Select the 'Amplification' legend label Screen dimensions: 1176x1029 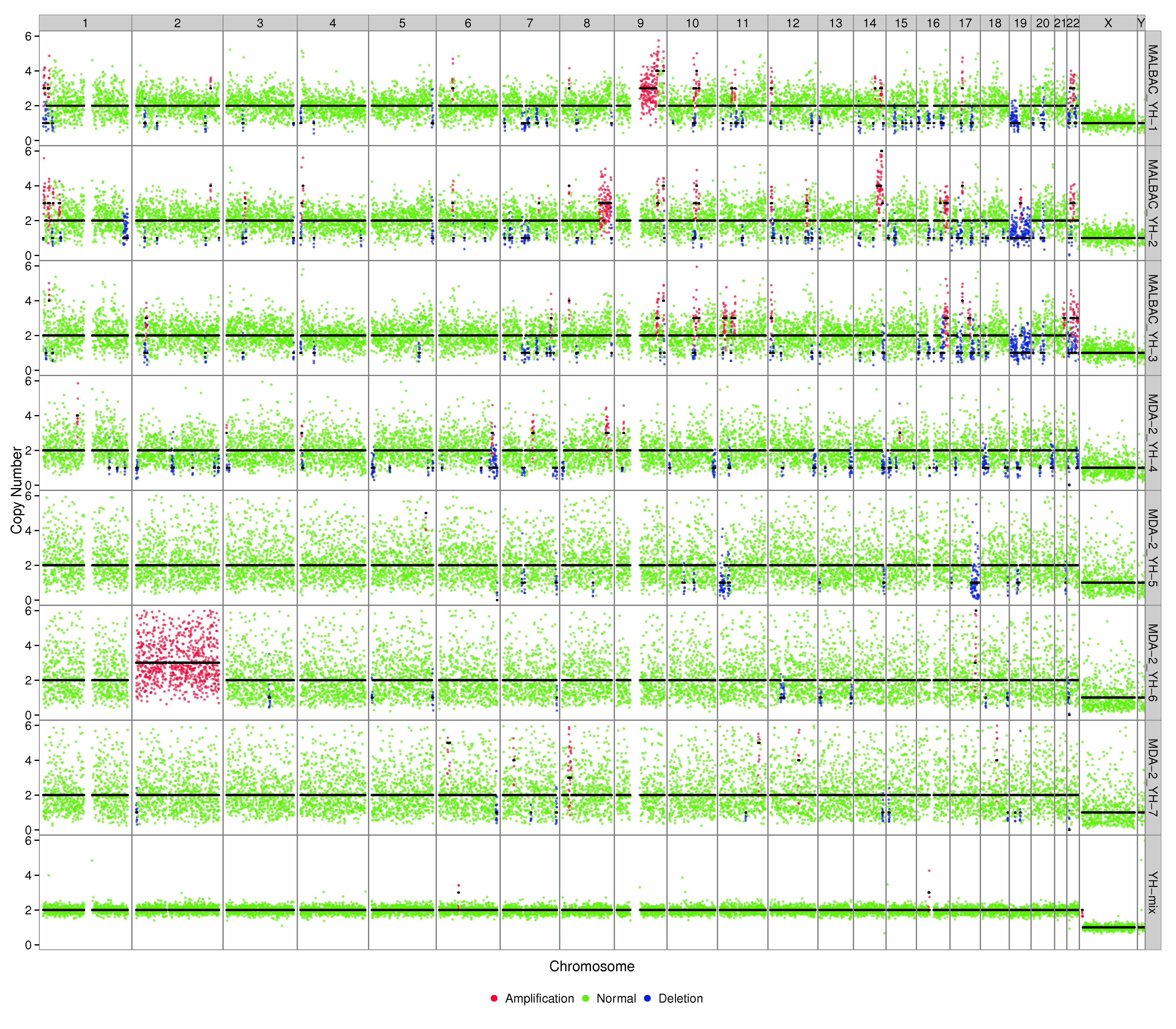[539, 999]
